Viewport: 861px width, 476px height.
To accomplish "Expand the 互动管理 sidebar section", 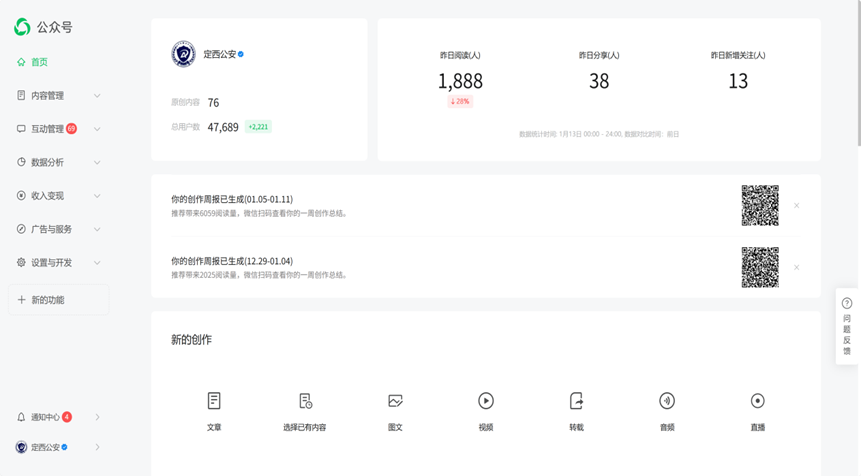I will (58, 129).
